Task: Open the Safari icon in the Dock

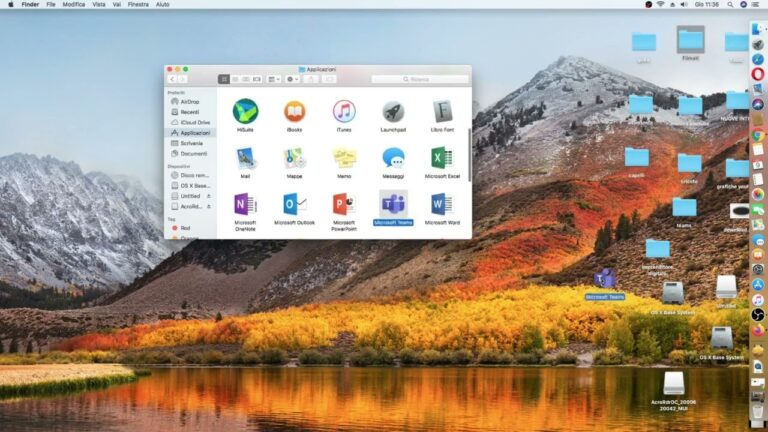Action: 758,59
